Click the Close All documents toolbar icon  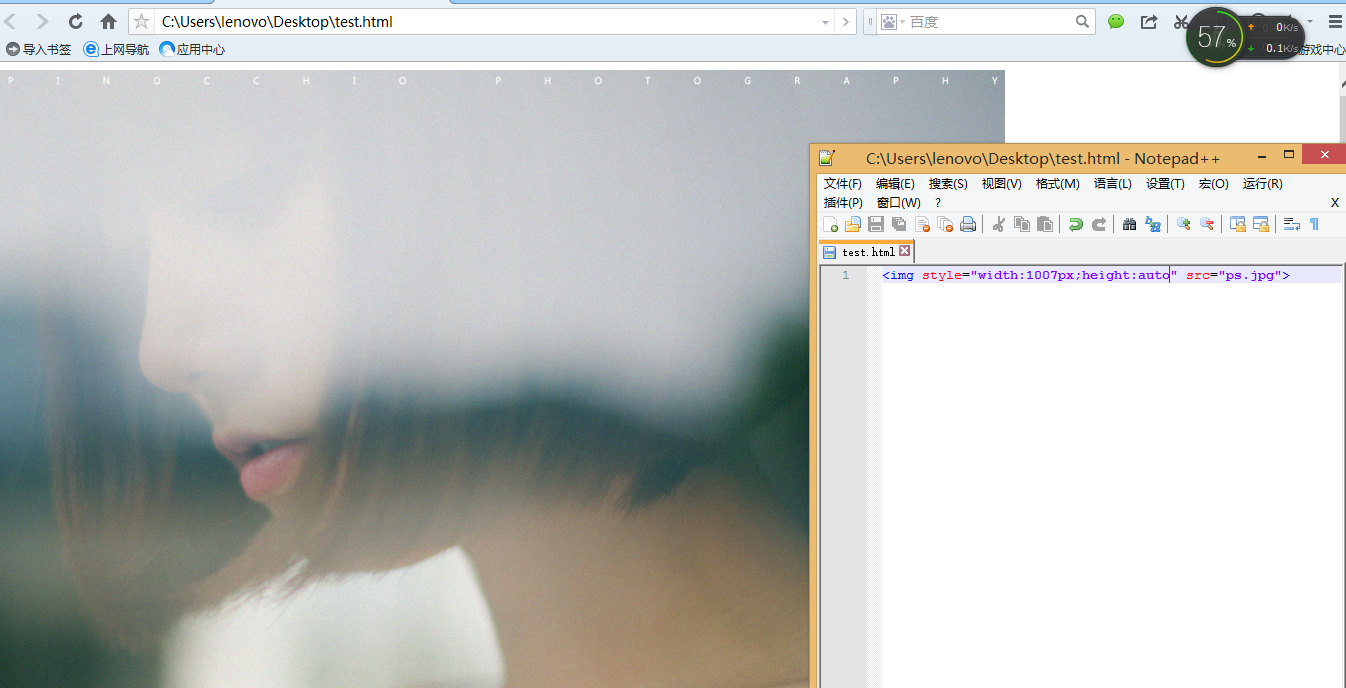pyautogui.click(x=945, y=224)
